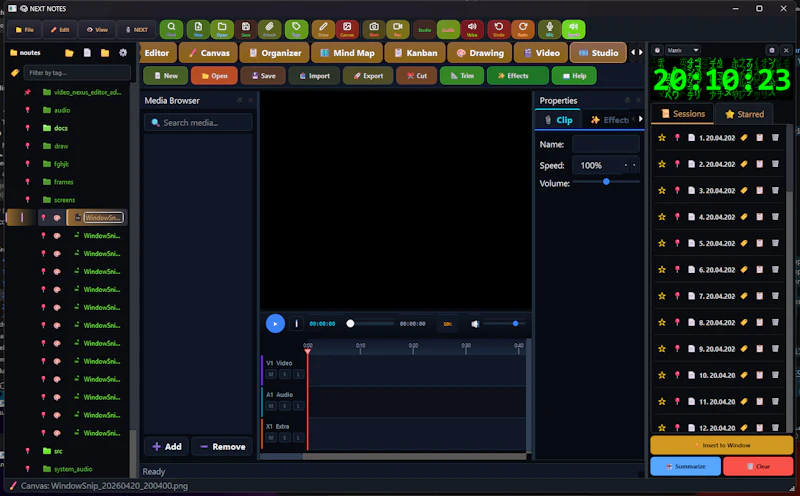Click the clock icon beside Matrix dropdown

pyautogui.click(x=658, y=50)
